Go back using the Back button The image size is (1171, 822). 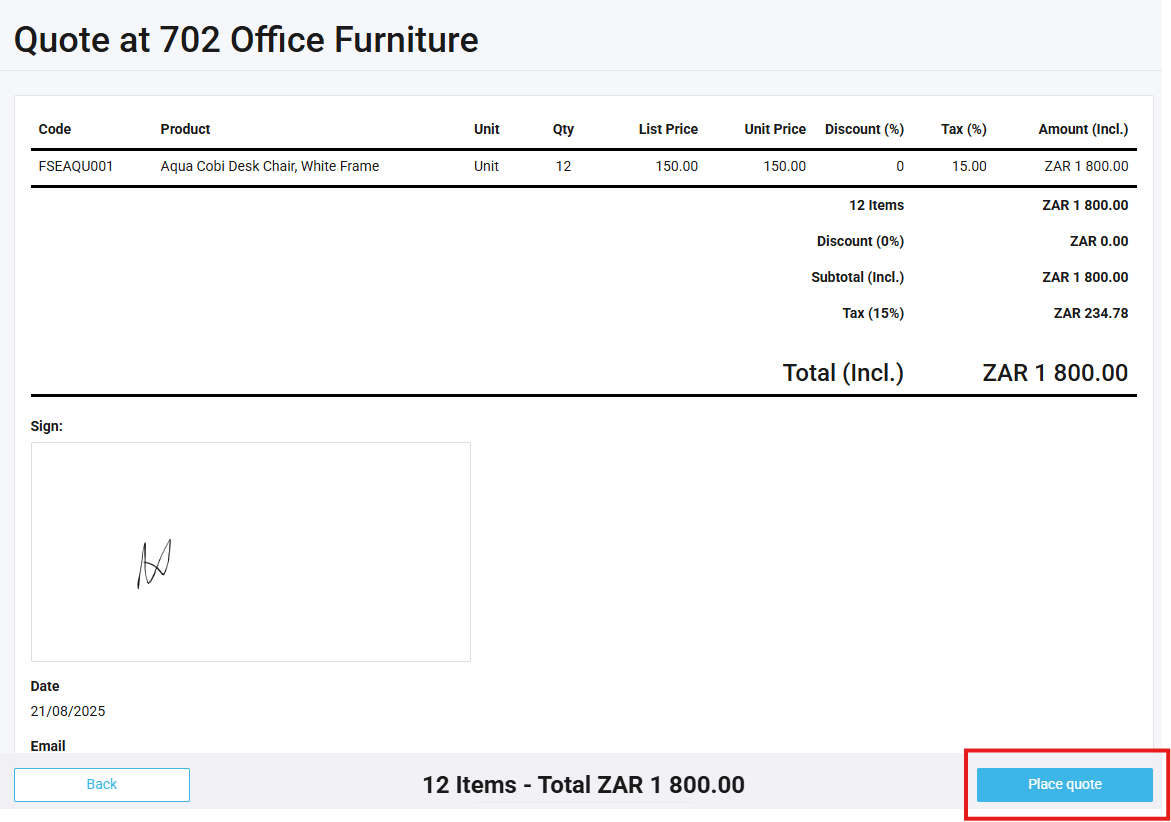pyautogui.click(x=102, y=785)
